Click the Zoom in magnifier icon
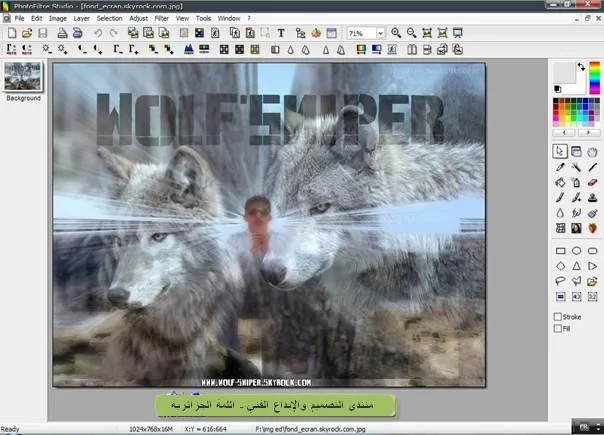This screenshot has height=435, width=604. click(396, 33)
